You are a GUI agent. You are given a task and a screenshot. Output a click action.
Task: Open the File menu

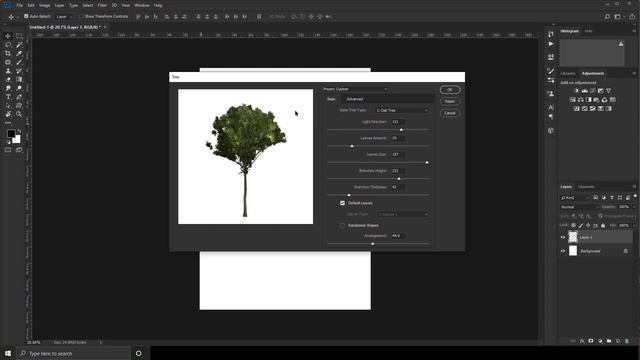click(20, 5)
